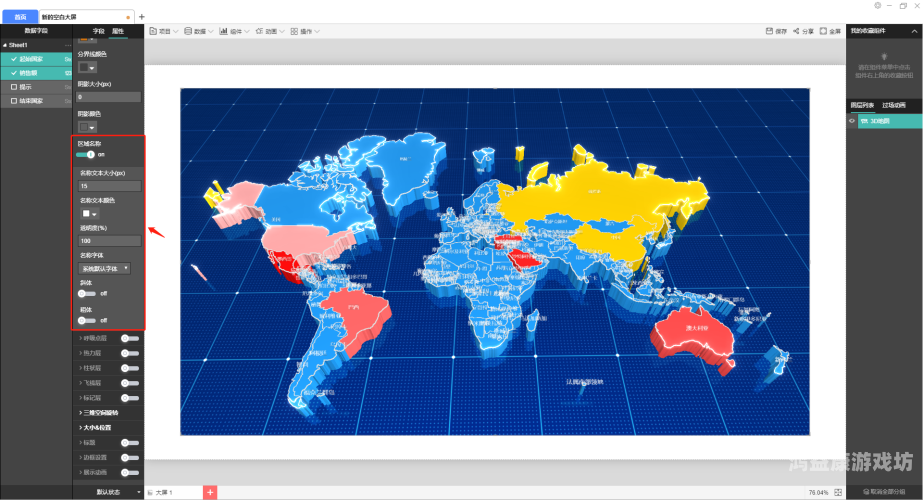Enable the 展示动画 switch
This screenshot has width=923, height=500.
130,472
